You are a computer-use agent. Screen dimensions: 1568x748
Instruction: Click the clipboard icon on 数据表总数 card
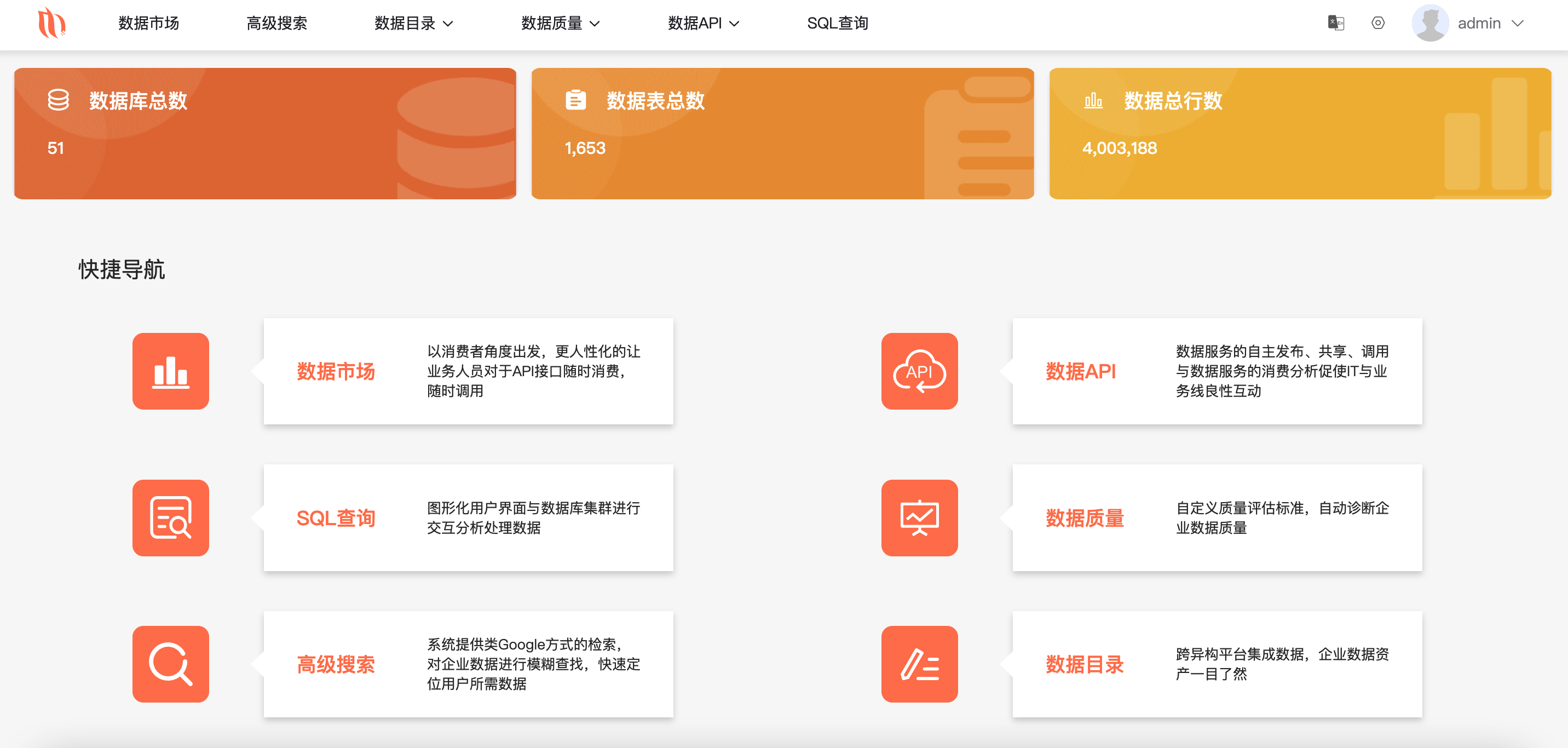coord(576,101)
